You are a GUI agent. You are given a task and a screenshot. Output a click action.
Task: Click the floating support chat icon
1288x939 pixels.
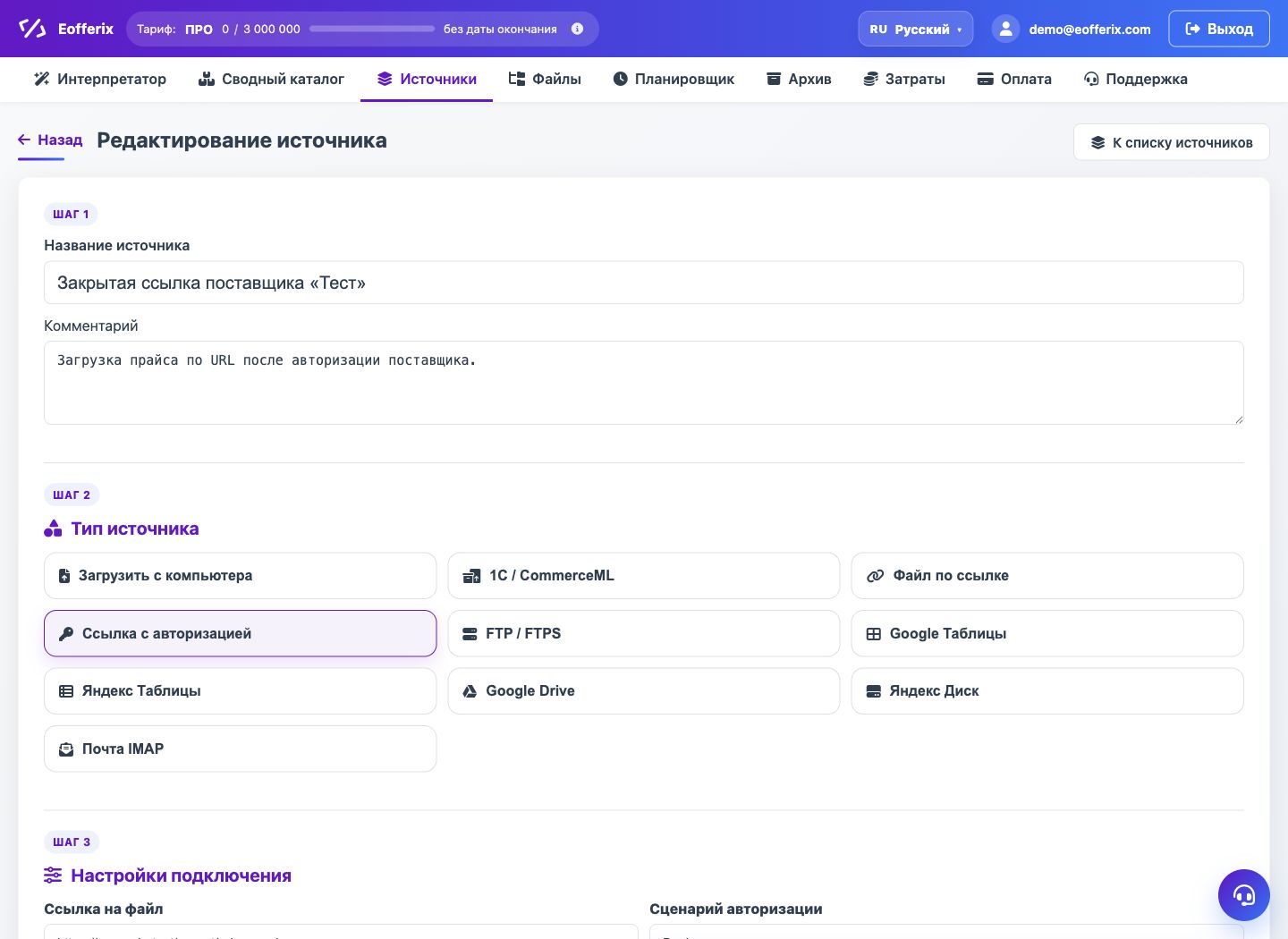tap(1244, 895)
